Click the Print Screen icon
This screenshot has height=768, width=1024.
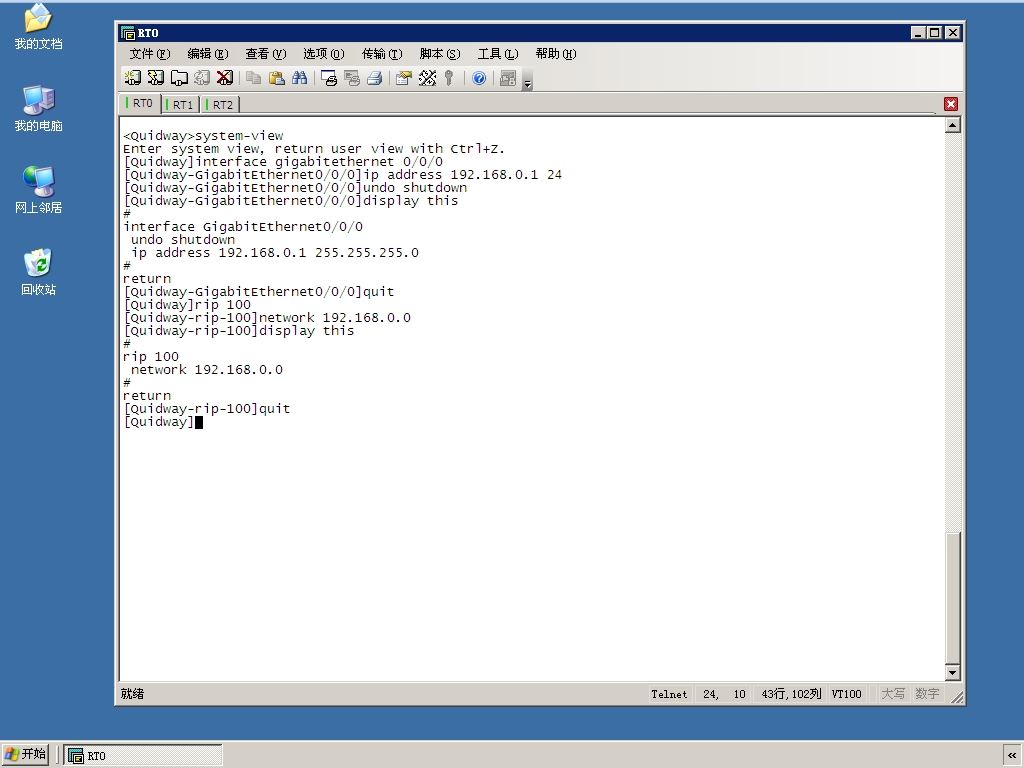(329, 78)
